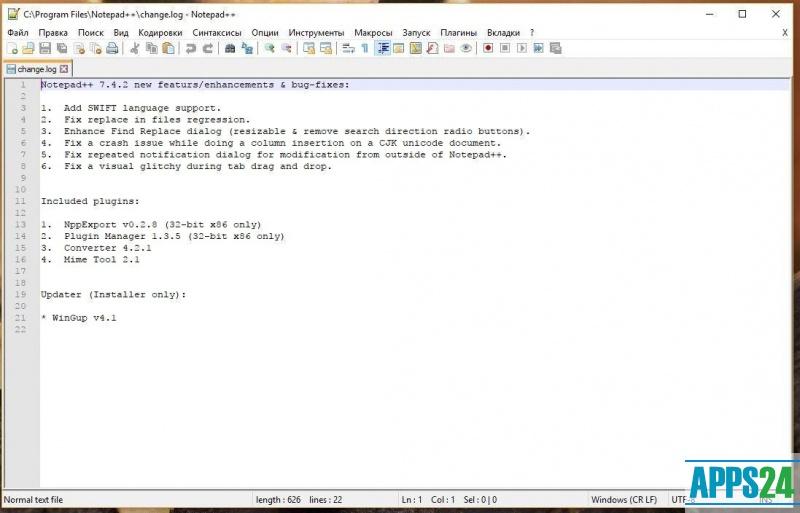Image resolution: width=800 pixels, height=513 pixels.
Task: Open the Кодировки menu
Action: (160, 33)
